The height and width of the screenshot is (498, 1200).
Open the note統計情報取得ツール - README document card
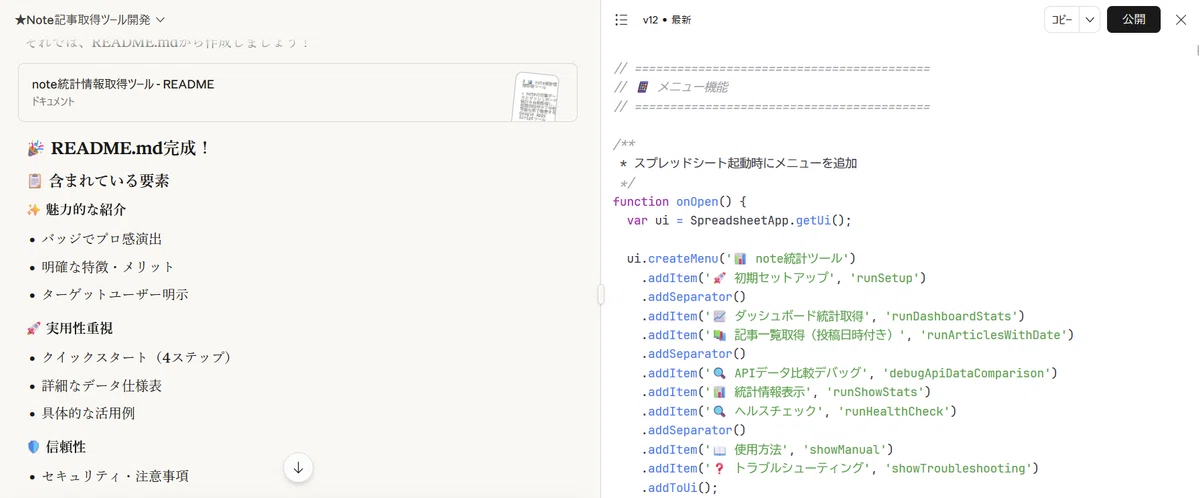click(x=297, y=92)
